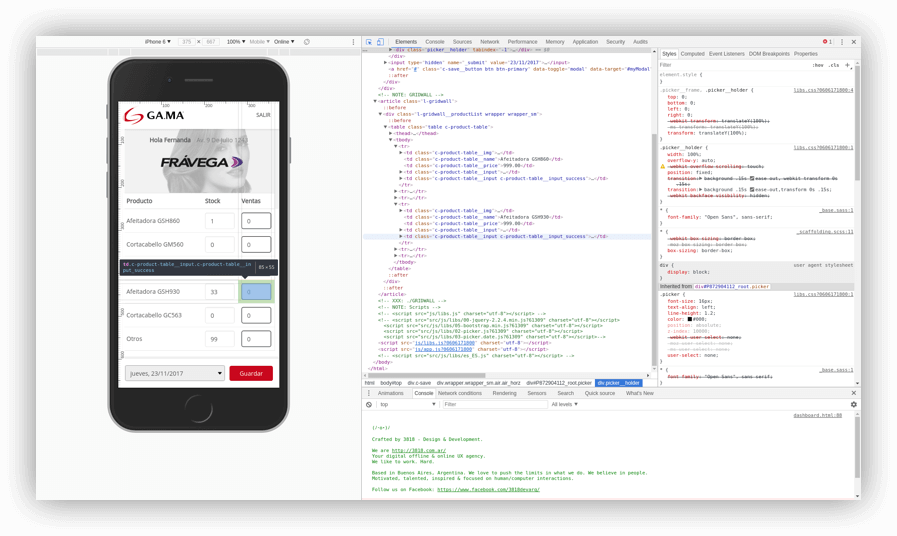Click the Stock input for Afeitadora G5H930
The image size is (897, 536).
tap(219, 292)
